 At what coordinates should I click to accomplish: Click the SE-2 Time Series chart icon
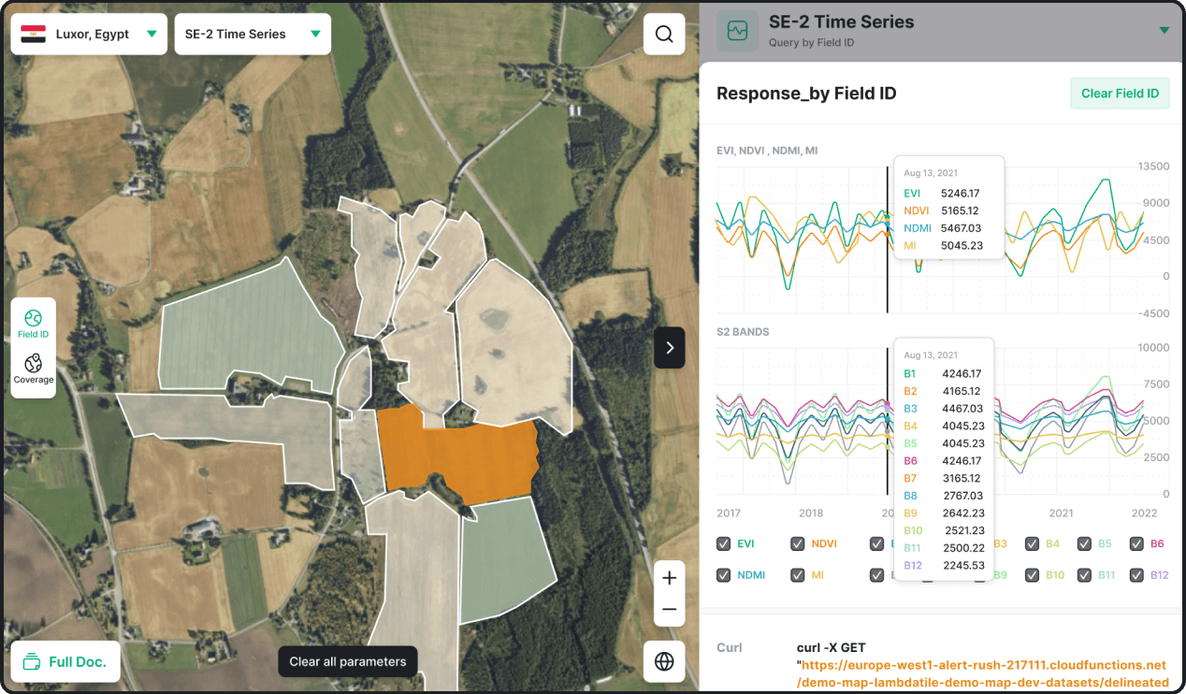[x=737, y=31]
